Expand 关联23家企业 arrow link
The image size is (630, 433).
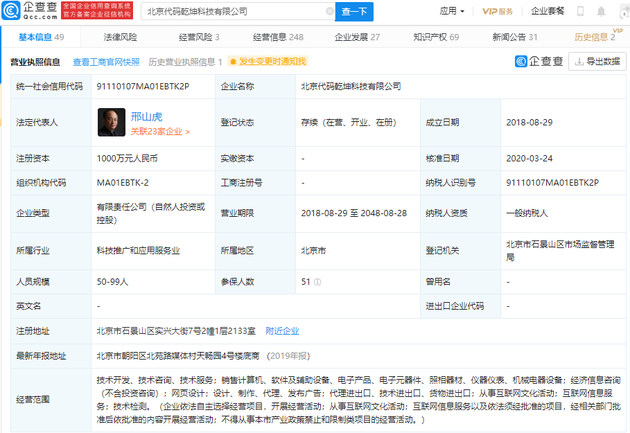tap(160, 131)
